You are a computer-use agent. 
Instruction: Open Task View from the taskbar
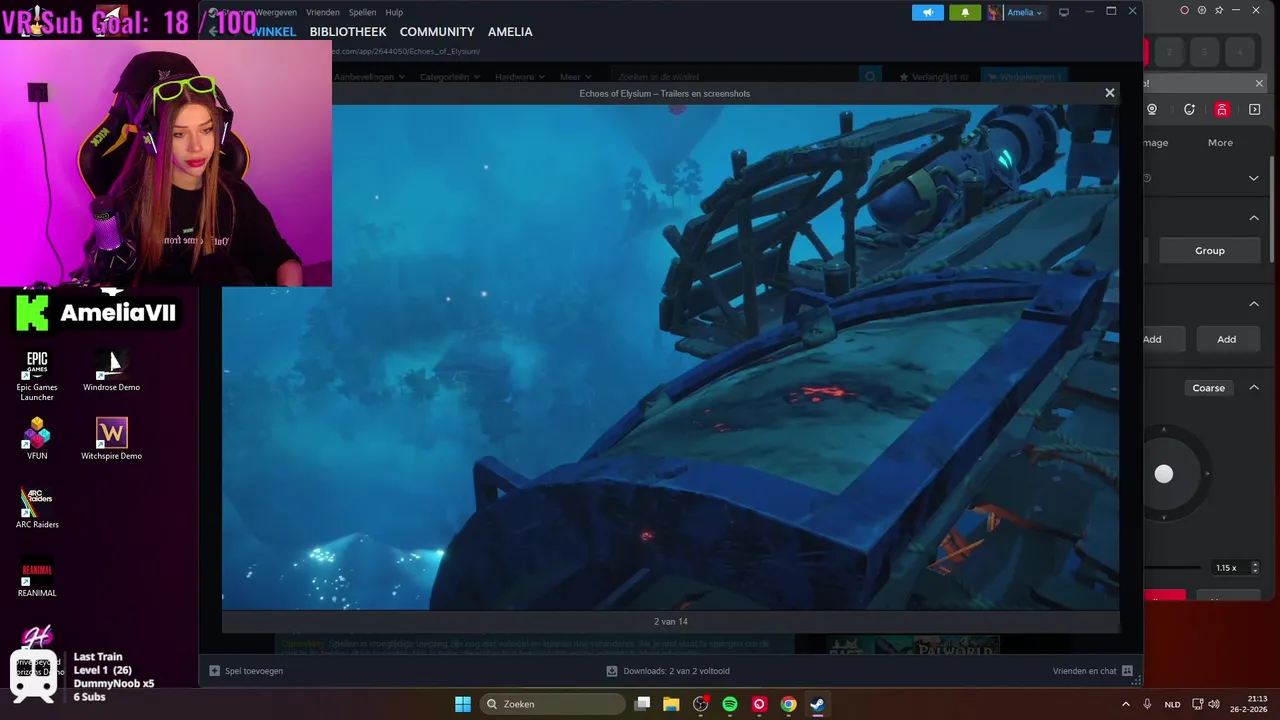tap(643, 704)
